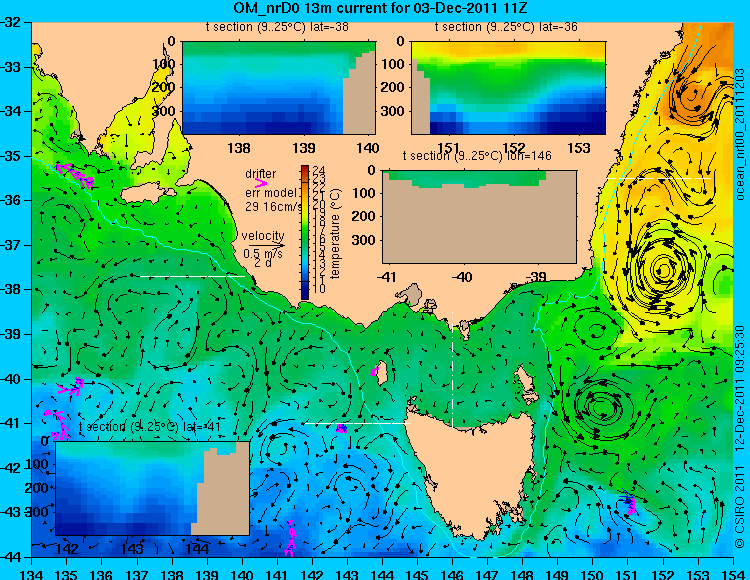The width and height of the screenshot is (750, 580).
Task: Click the temperature color bar legend
Action: [305, 232]
